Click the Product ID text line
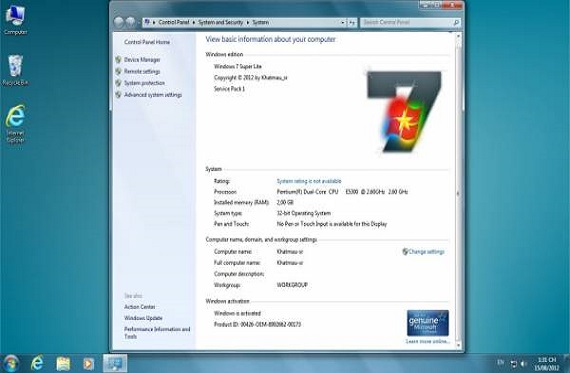Image resolution: width=570 pixels, height=373 pixels. [x=257, y=324]
